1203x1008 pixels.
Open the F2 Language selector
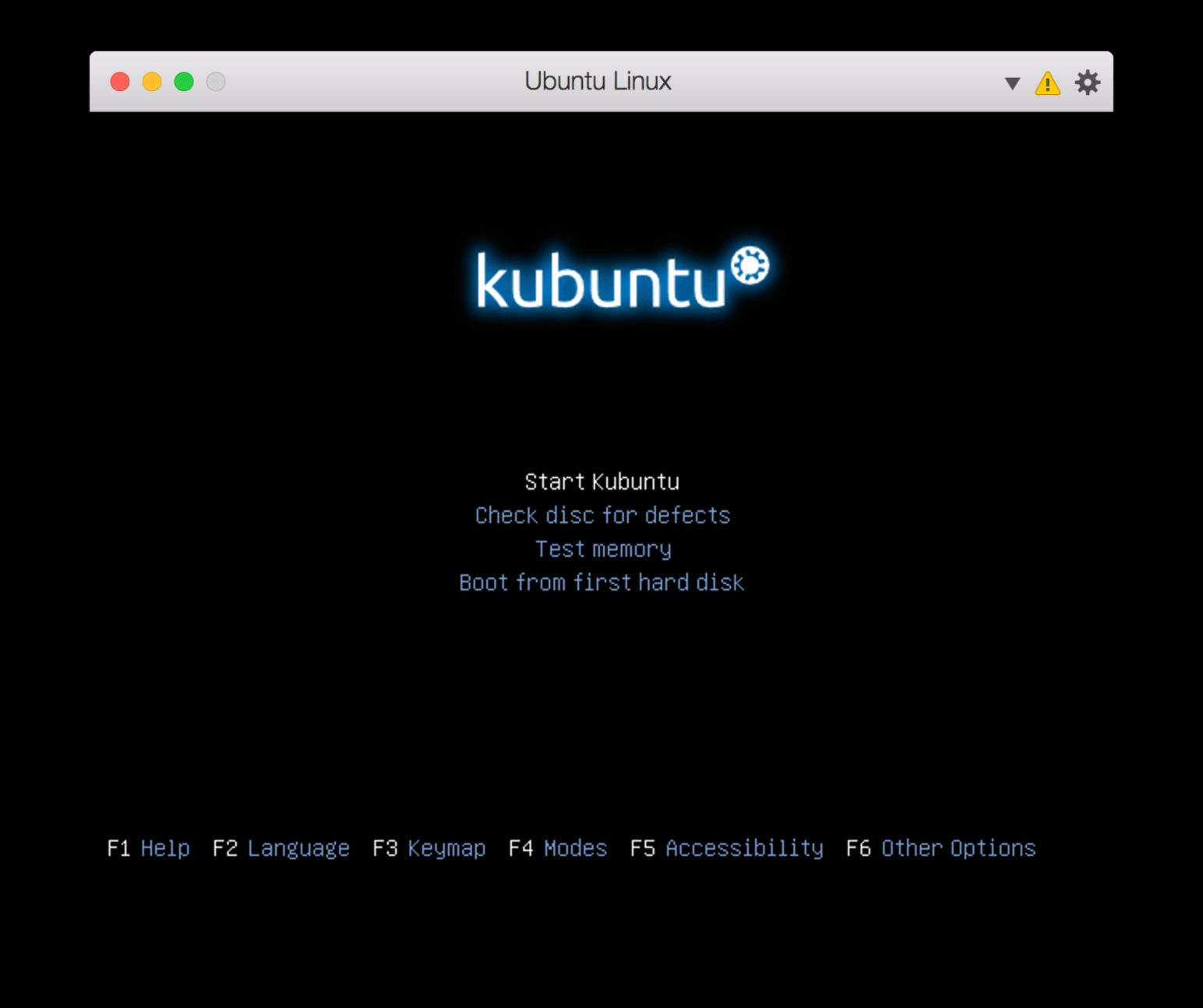coord(281,848)
